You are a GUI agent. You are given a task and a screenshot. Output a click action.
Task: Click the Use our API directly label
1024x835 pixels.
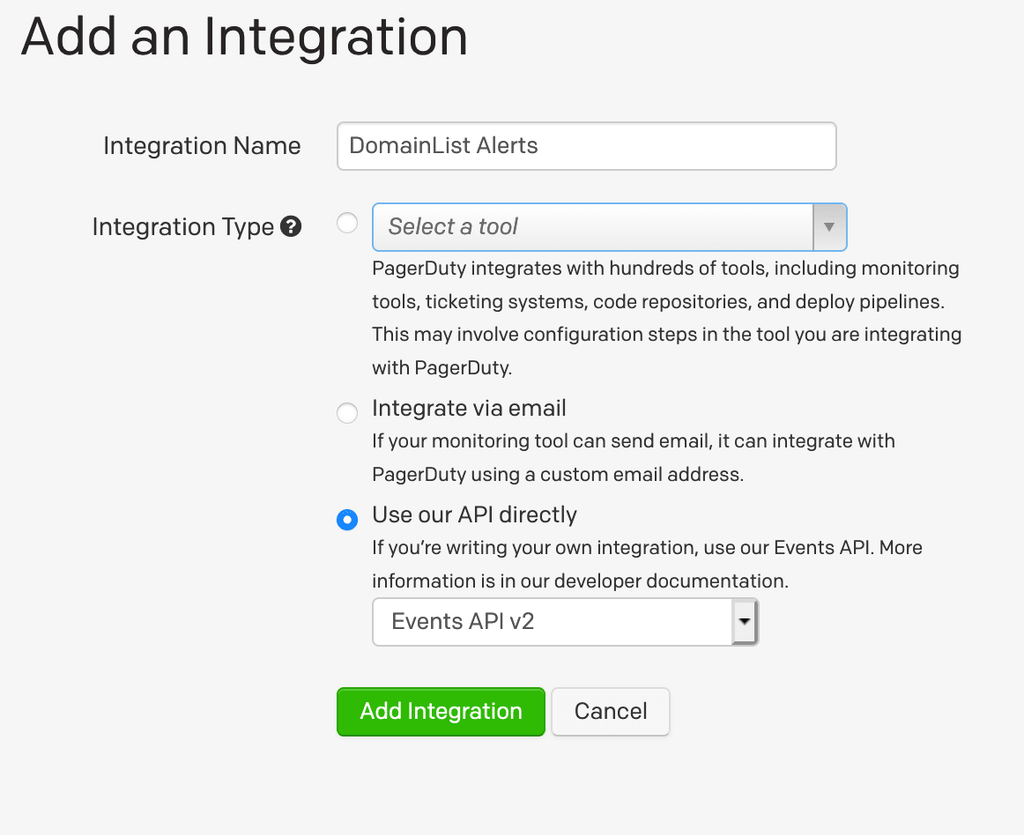coord(475,514)
